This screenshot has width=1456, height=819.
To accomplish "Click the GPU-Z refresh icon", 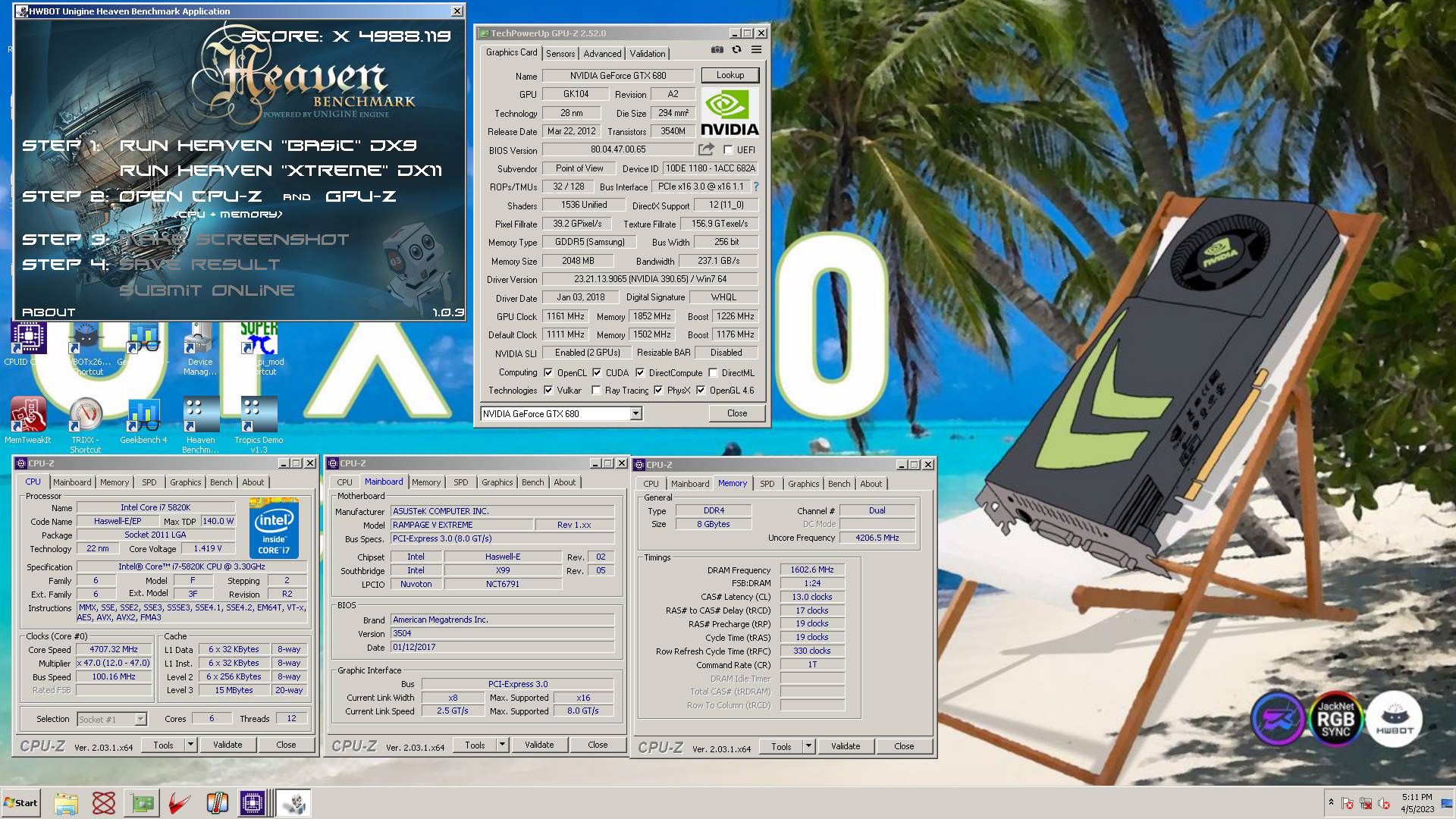I will 736,50.
